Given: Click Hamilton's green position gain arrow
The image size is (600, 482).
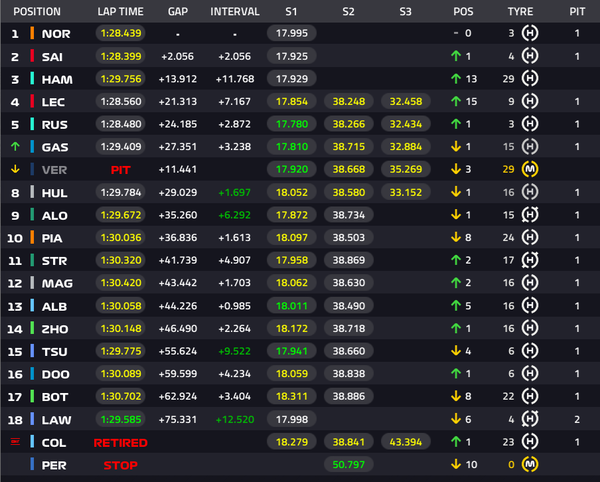Looking at the screenshot, I should pos(456,79).
